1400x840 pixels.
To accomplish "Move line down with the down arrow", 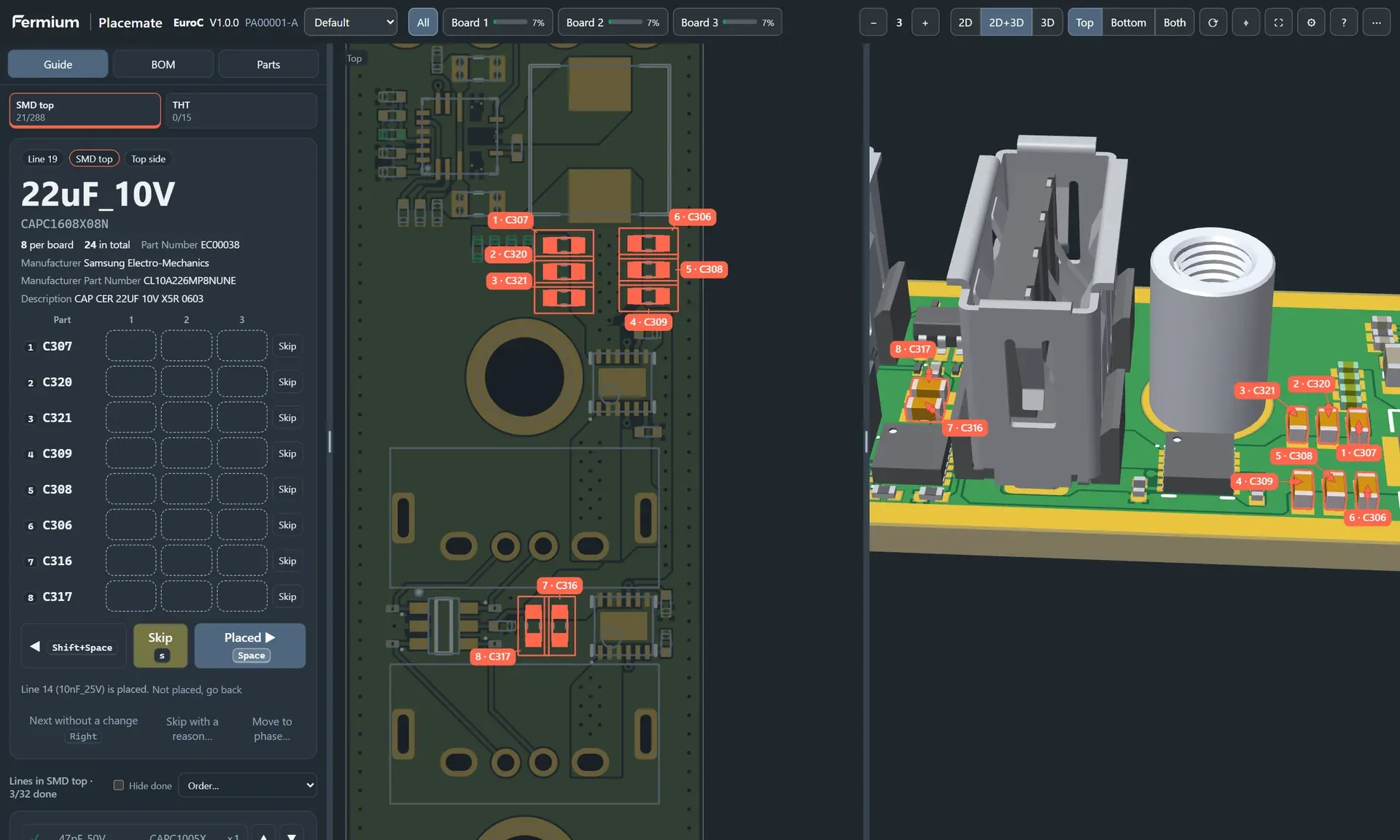I will point(292,835).
